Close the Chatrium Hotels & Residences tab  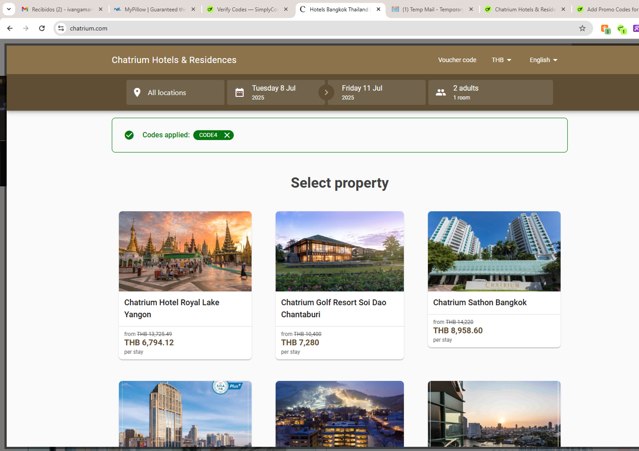pyautogui.click(x=563, y=9)
